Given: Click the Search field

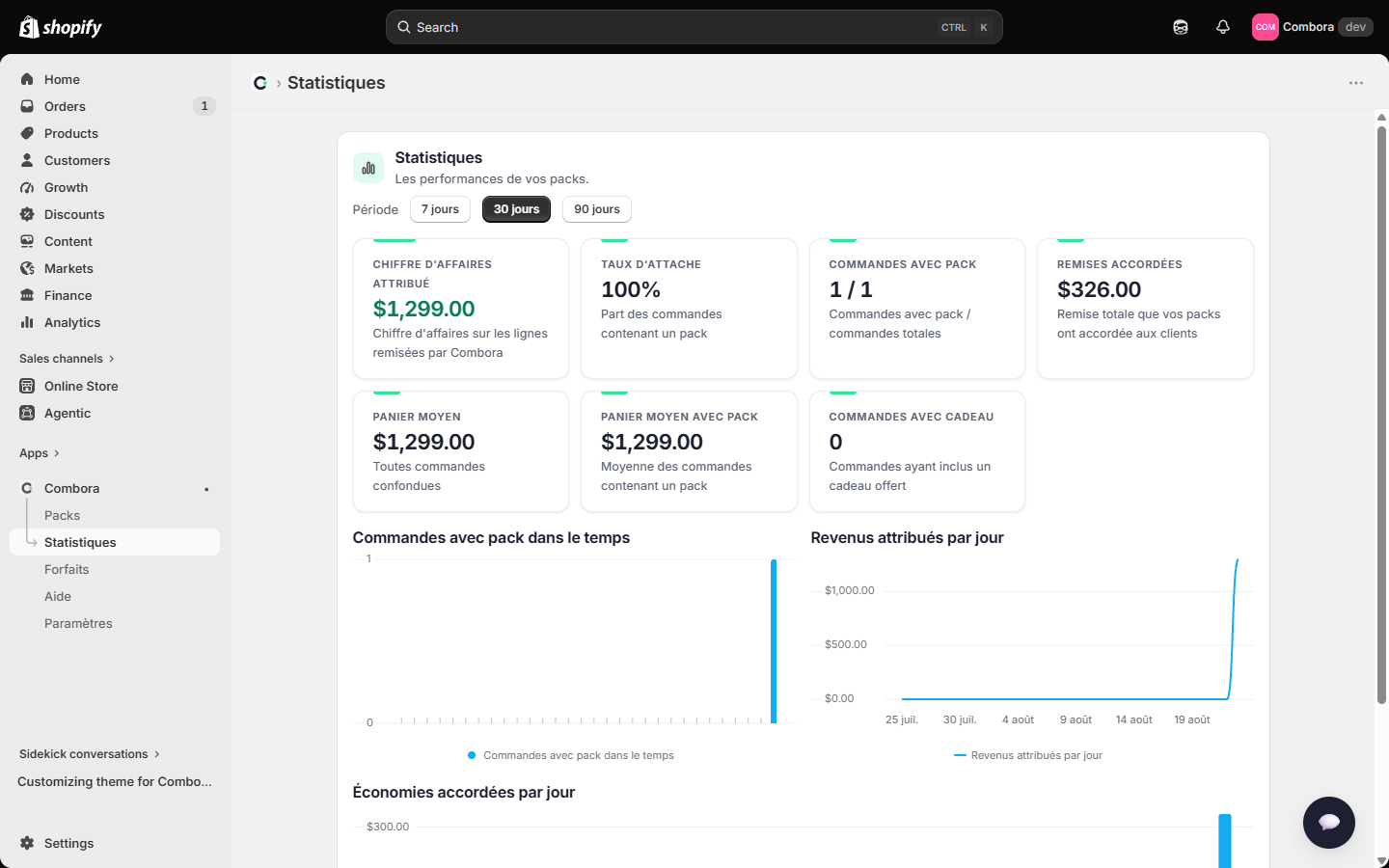Looking at the screenshot, I should (694, 27).
